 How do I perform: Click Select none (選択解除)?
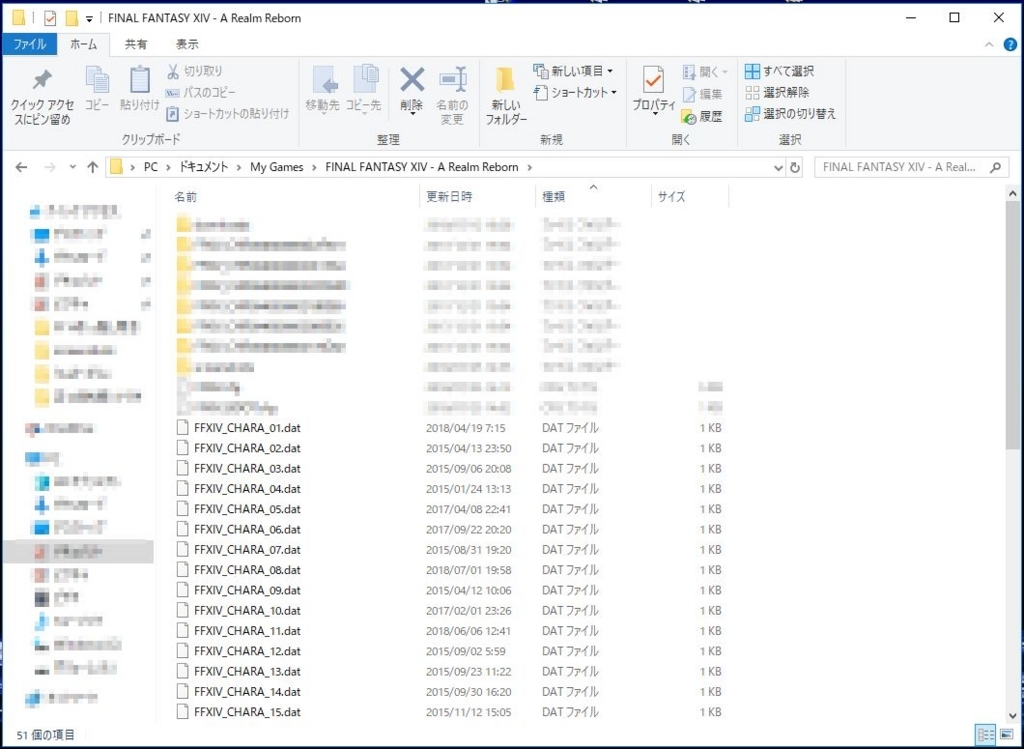click(777, 92)
